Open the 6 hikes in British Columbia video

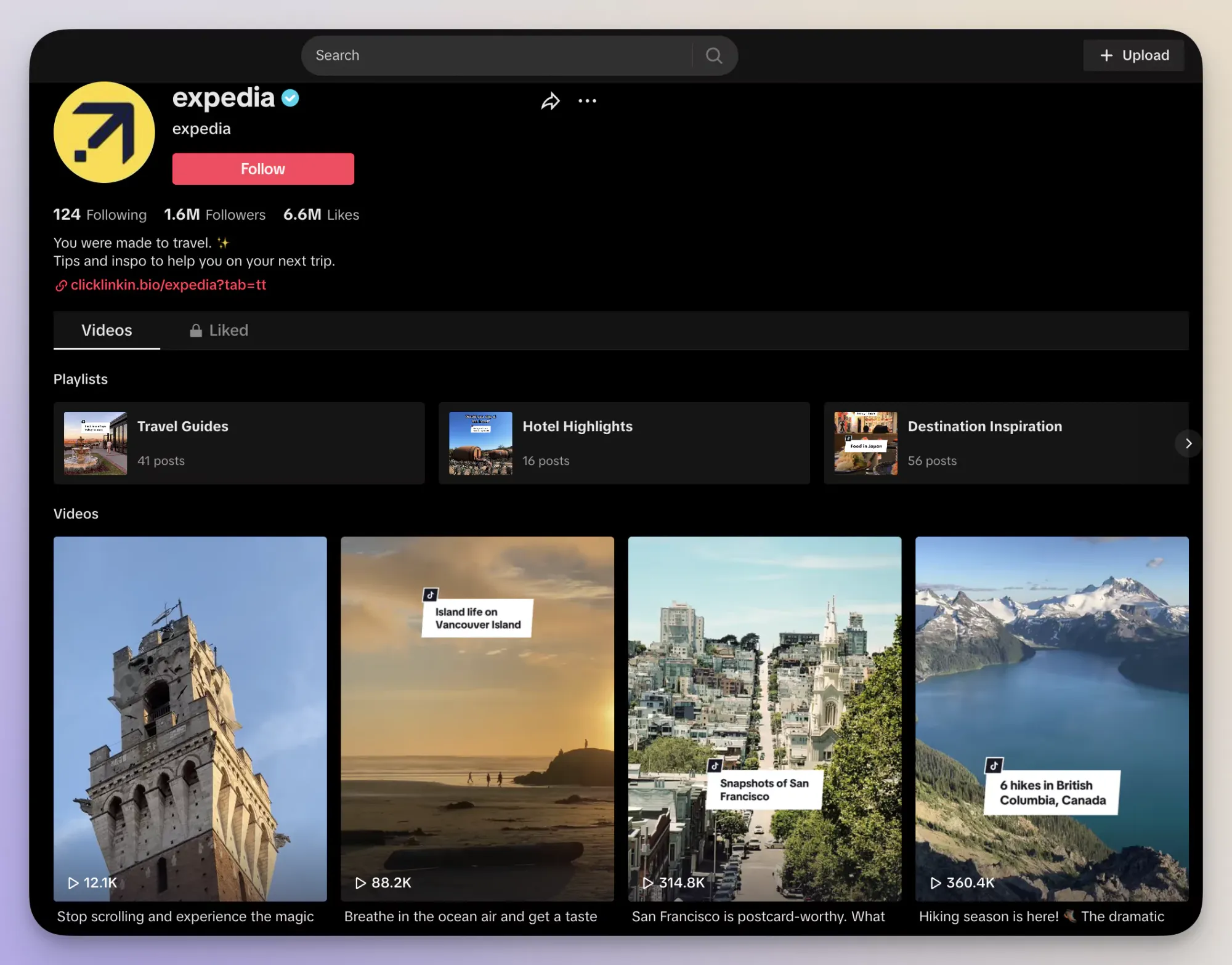pyautogui.click(x=1052, y=719)
